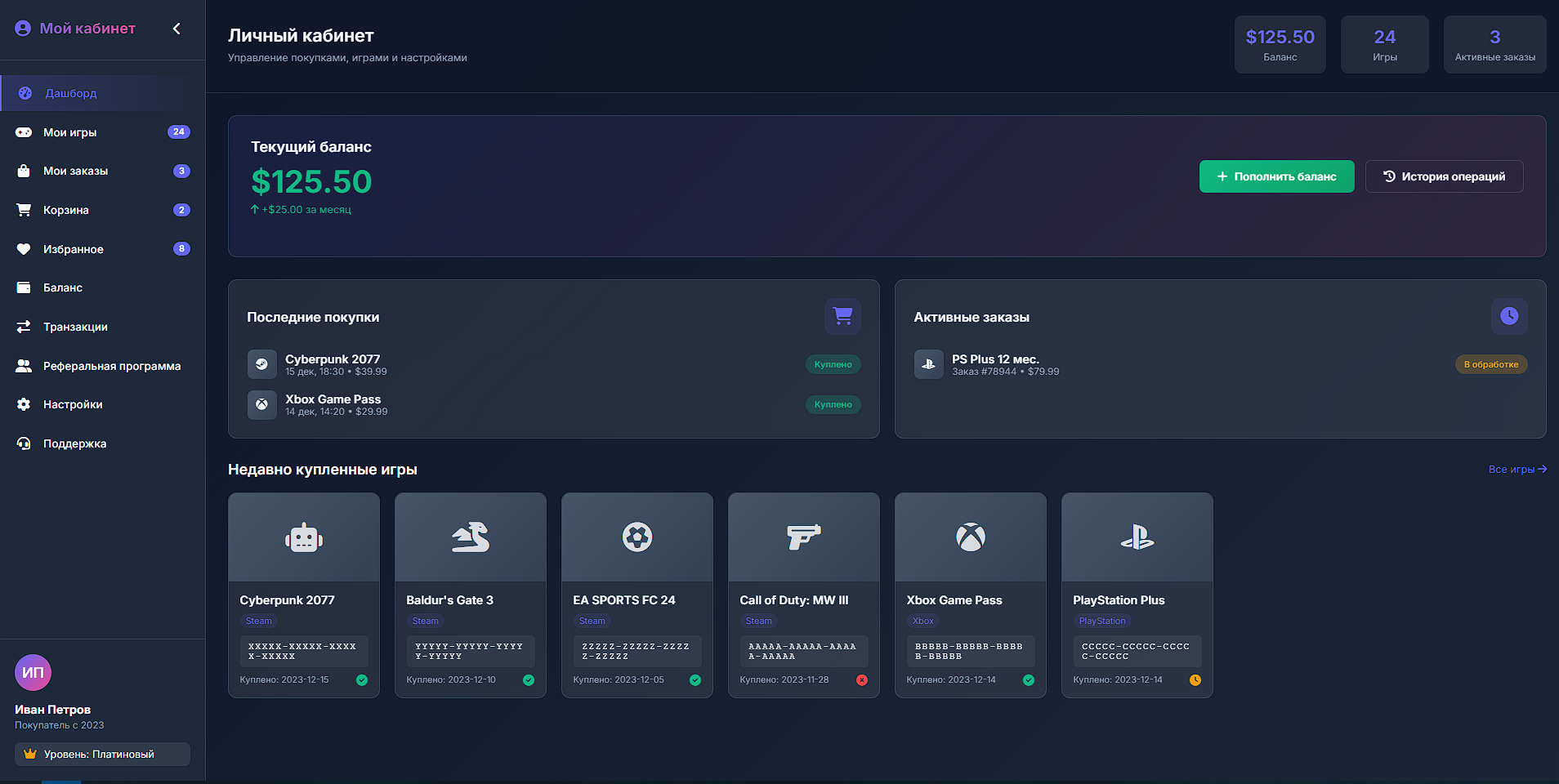Click the orange pending clock on PlayStation Plus card
Screen dimensions: 1559x784
[x=1195, y=680]
